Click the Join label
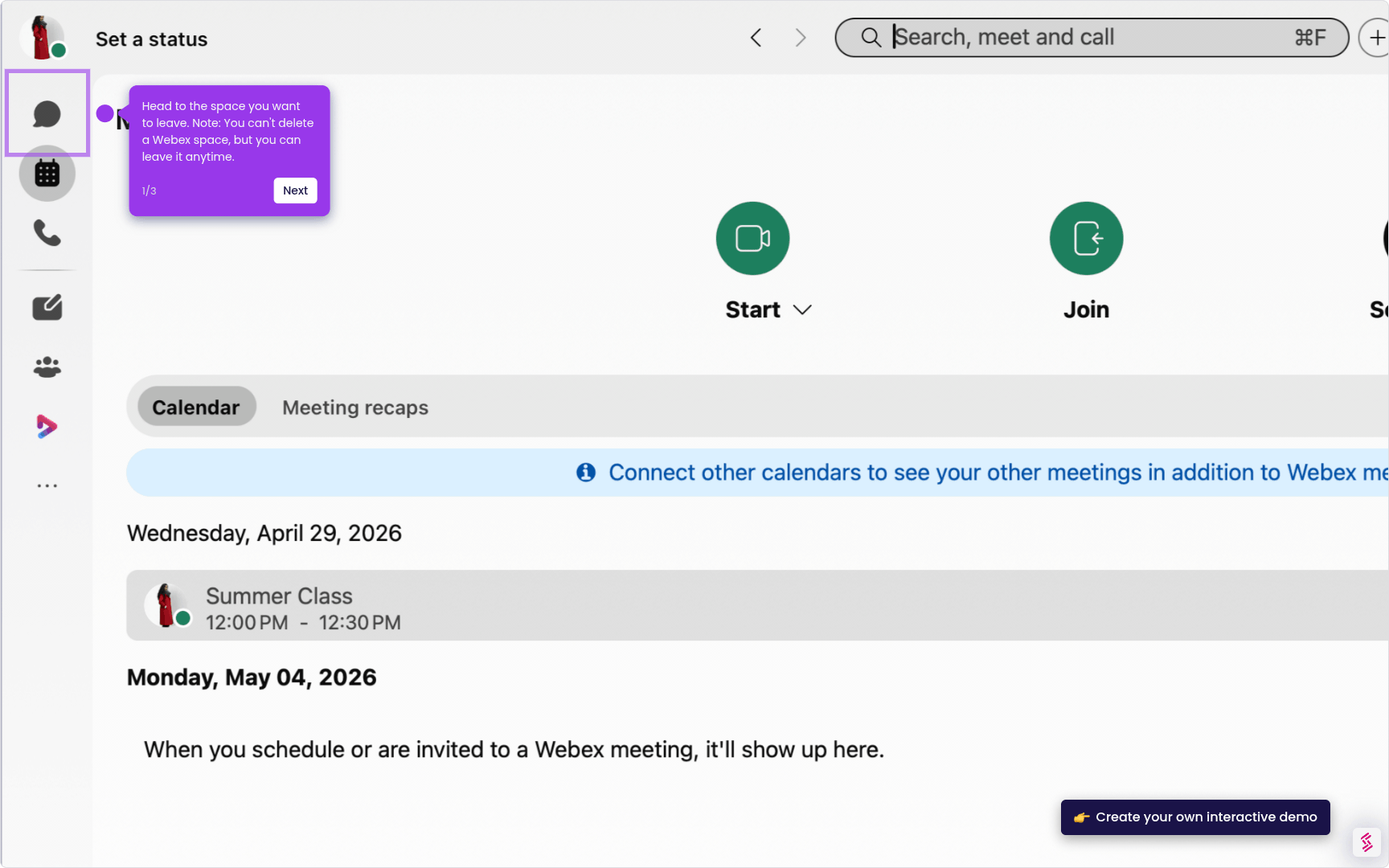1389x868 pixels. (x=1087, y=310)
